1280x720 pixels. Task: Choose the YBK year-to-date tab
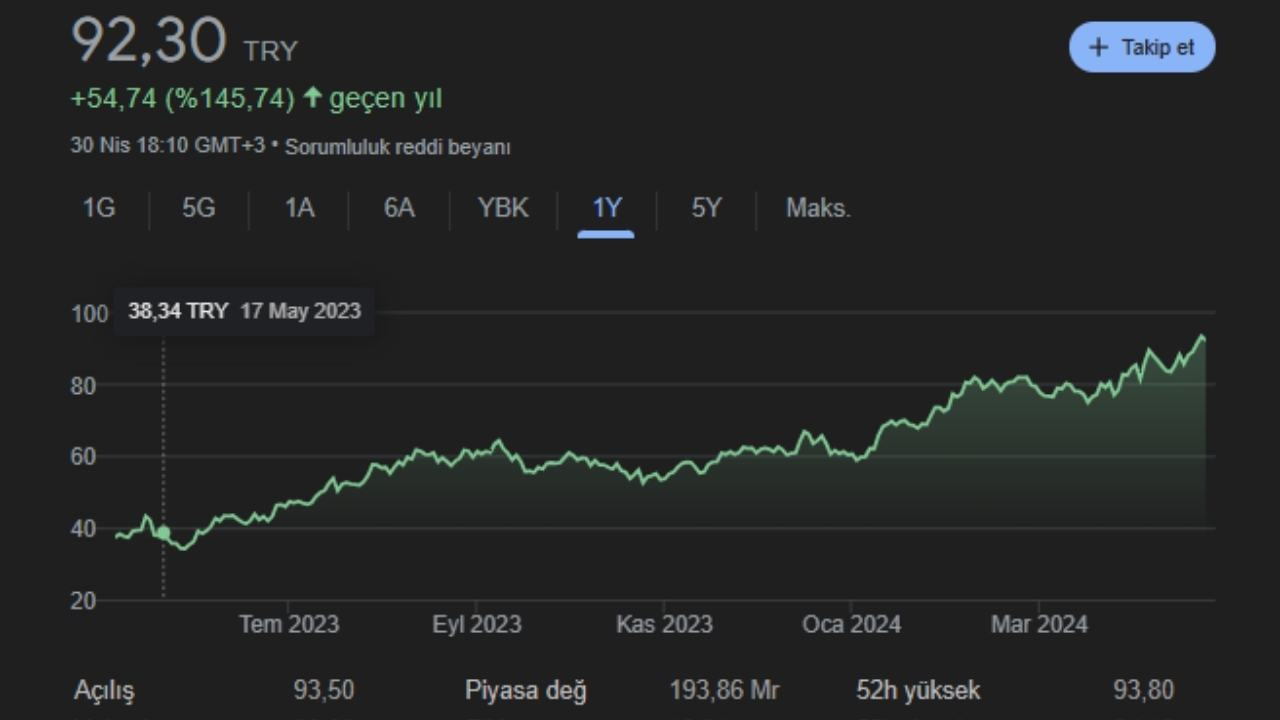503,208
